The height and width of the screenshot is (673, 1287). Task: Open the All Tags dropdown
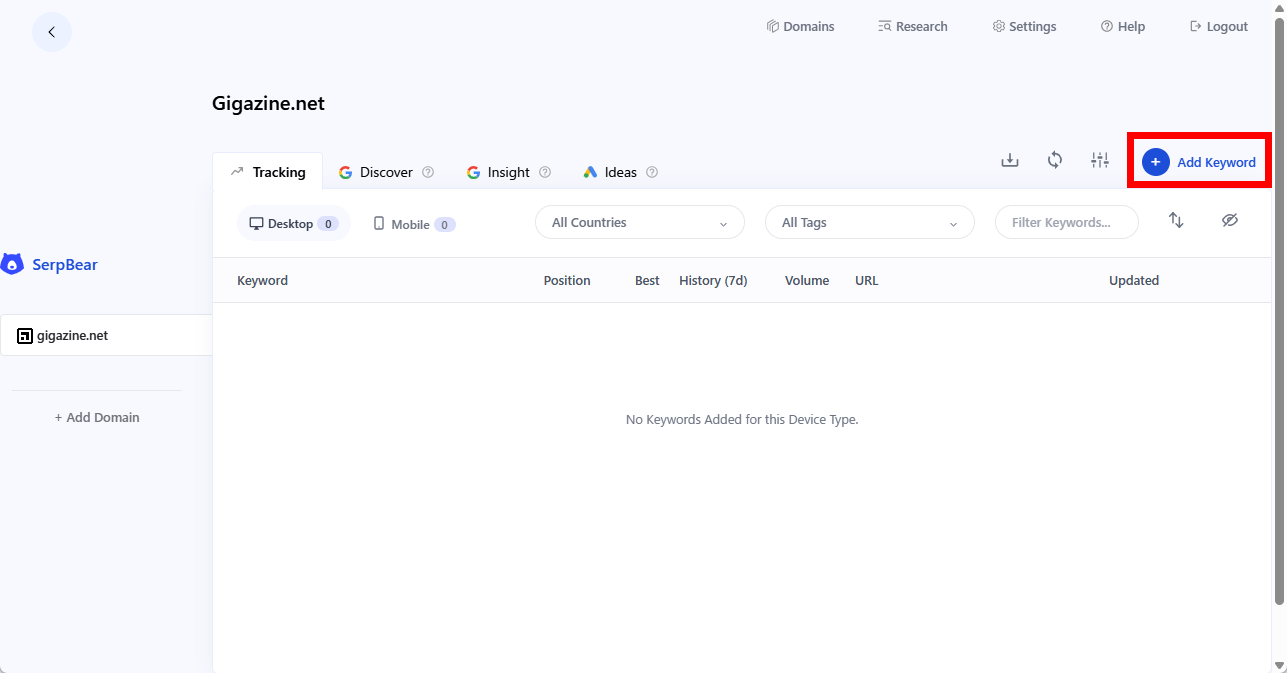pos(869,223)
